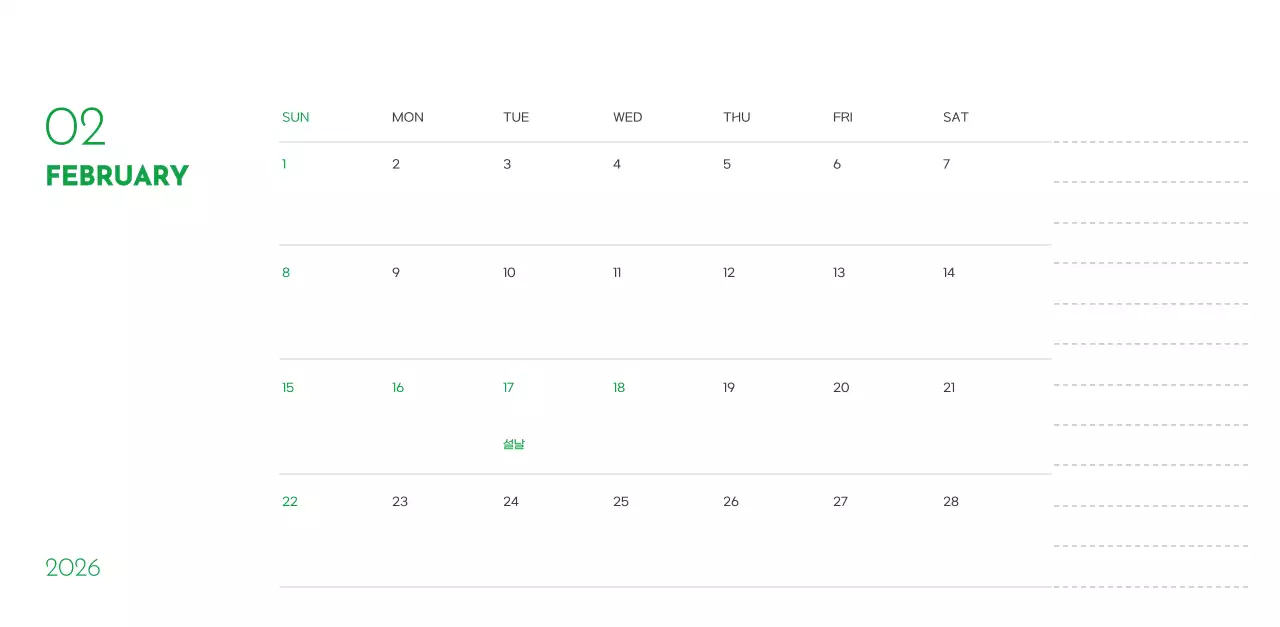Select Monday February 16 holiday date
Screen dimensions: 1280x627
tap(398, 388)
